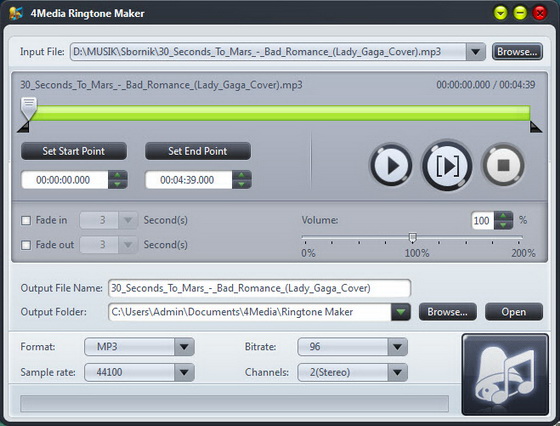The width and height of the screenshot is (560, 426).
Task: Stop audio playback
Action: pyautogui.click(x=503, y=165)
